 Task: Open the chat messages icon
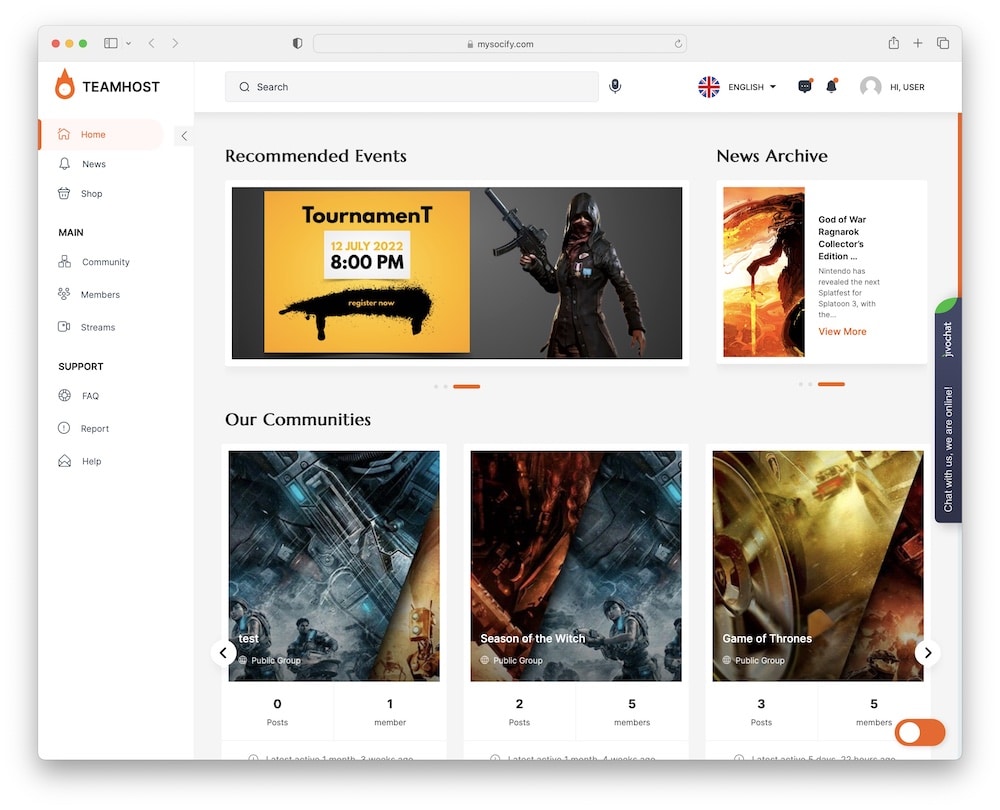click(x=805, y=85)
